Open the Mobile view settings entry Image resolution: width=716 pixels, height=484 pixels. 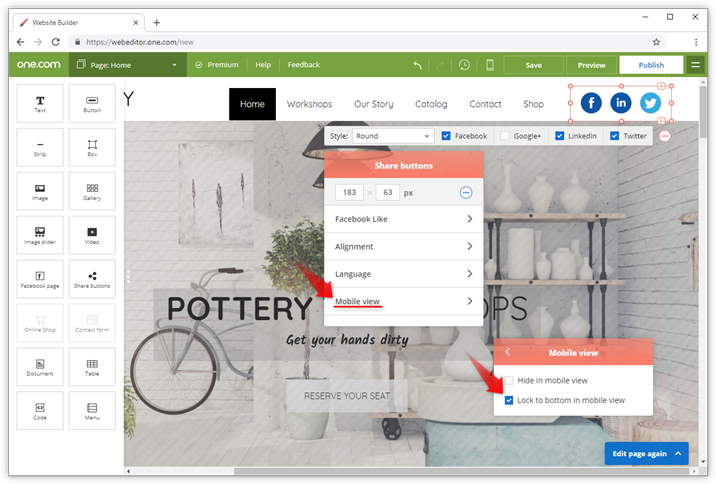[x=403, y=301]
